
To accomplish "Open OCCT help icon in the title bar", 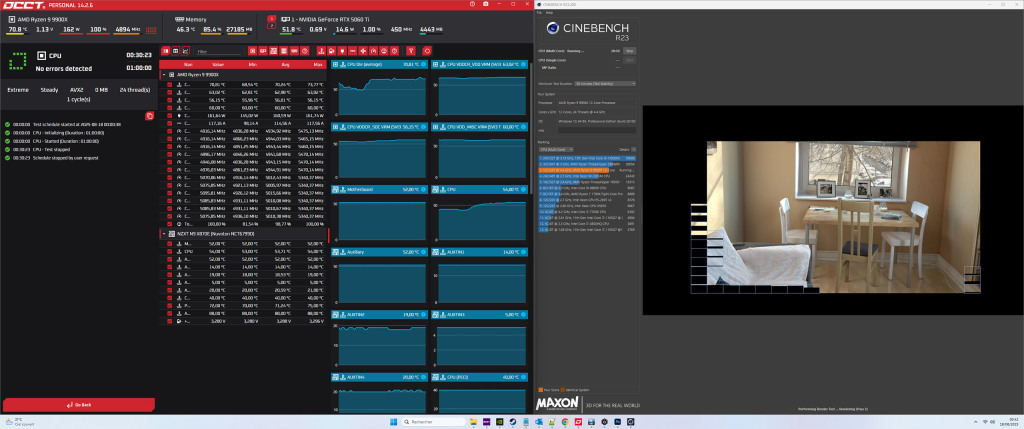I will click(x=473, y=4).
